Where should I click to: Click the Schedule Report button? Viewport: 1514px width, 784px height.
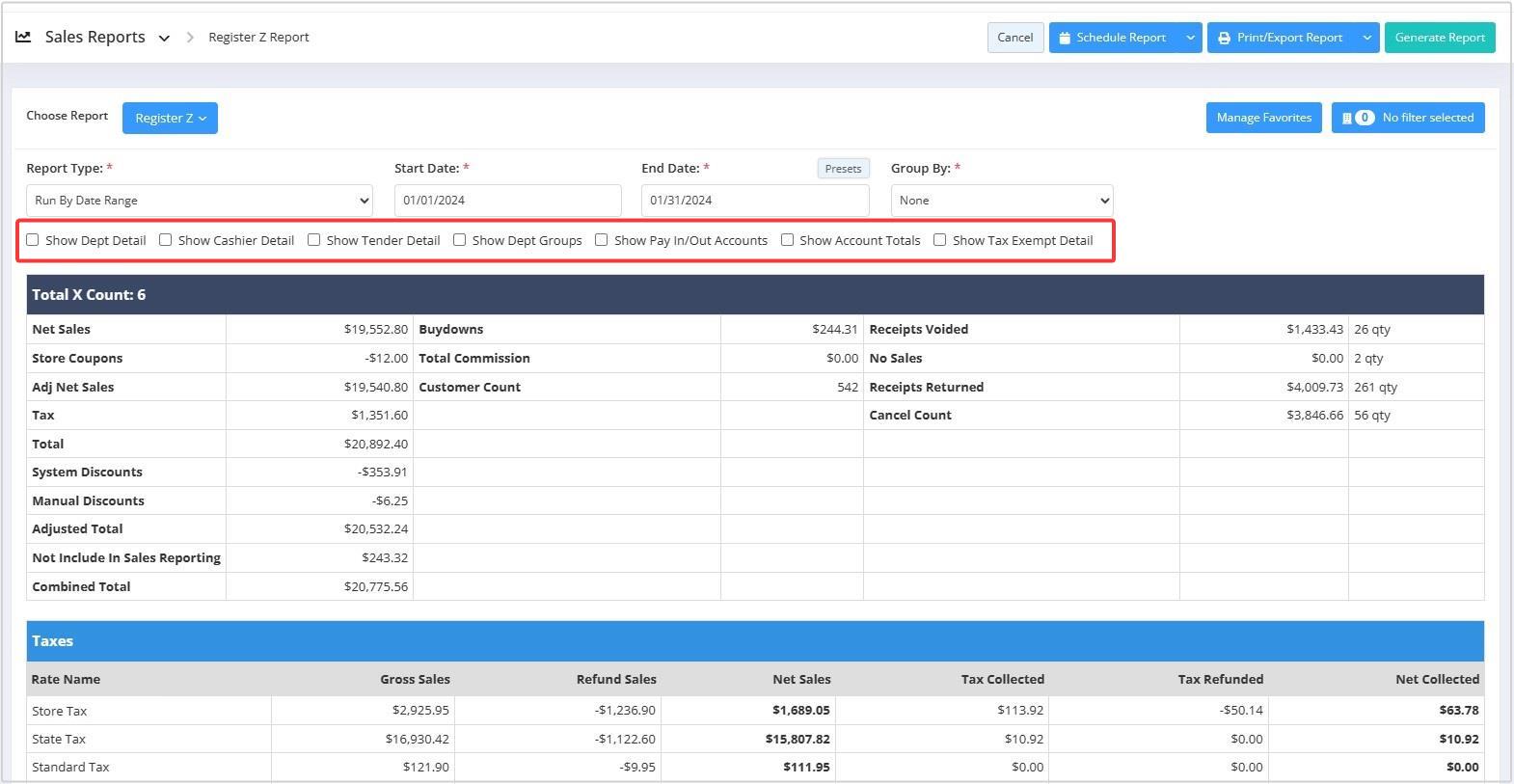pos(1114,38)
